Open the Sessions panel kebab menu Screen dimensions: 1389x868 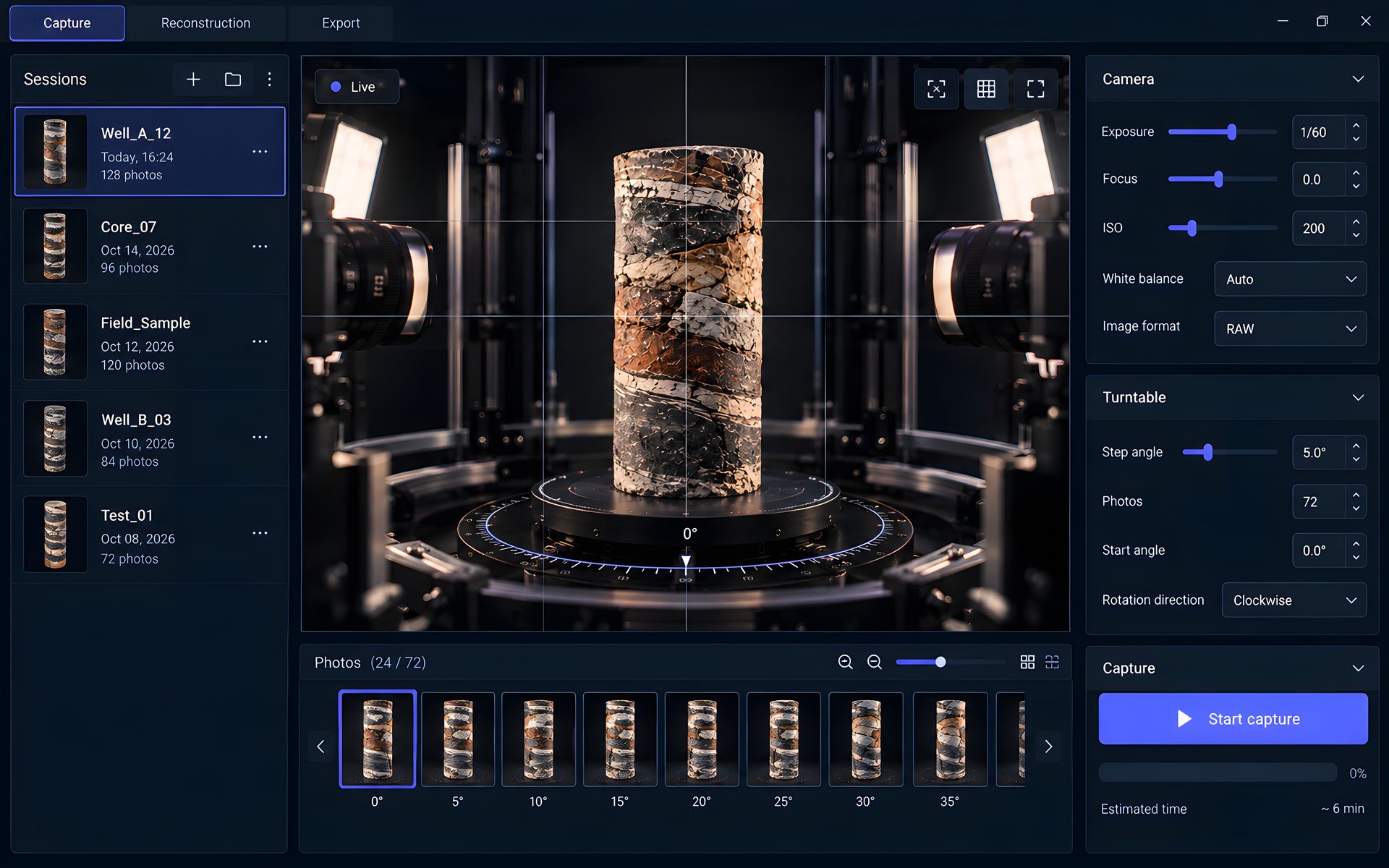point(270,80)
